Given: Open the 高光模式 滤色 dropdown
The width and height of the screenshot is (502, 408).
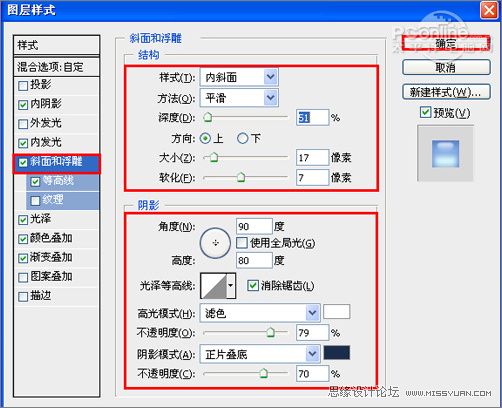Looking at the screenshot, I should (260, 313).
